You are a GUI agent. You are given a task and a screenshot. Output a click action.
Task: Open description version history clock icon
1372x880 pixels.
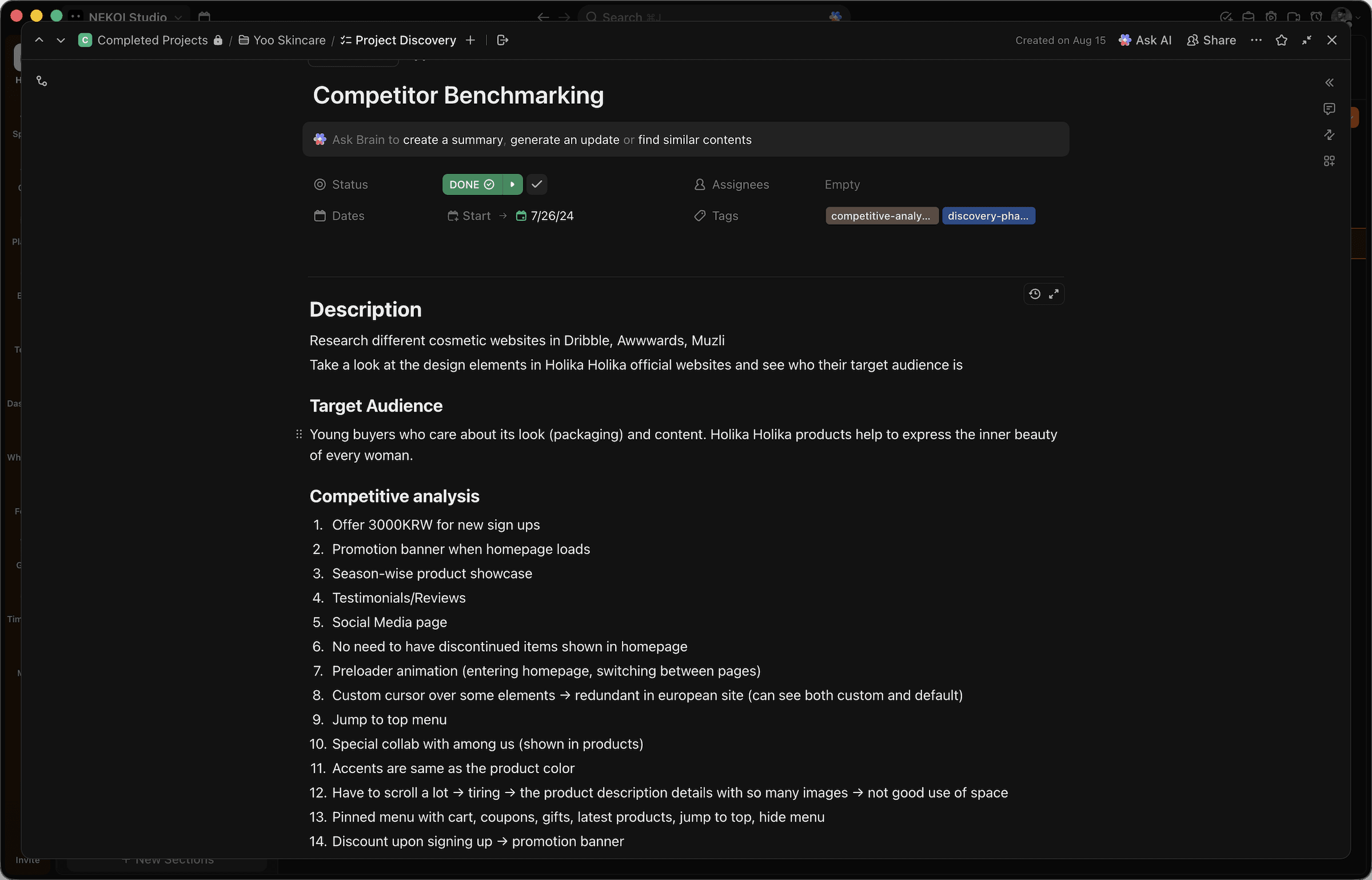pyautogui.click(x=1035, y=294)
